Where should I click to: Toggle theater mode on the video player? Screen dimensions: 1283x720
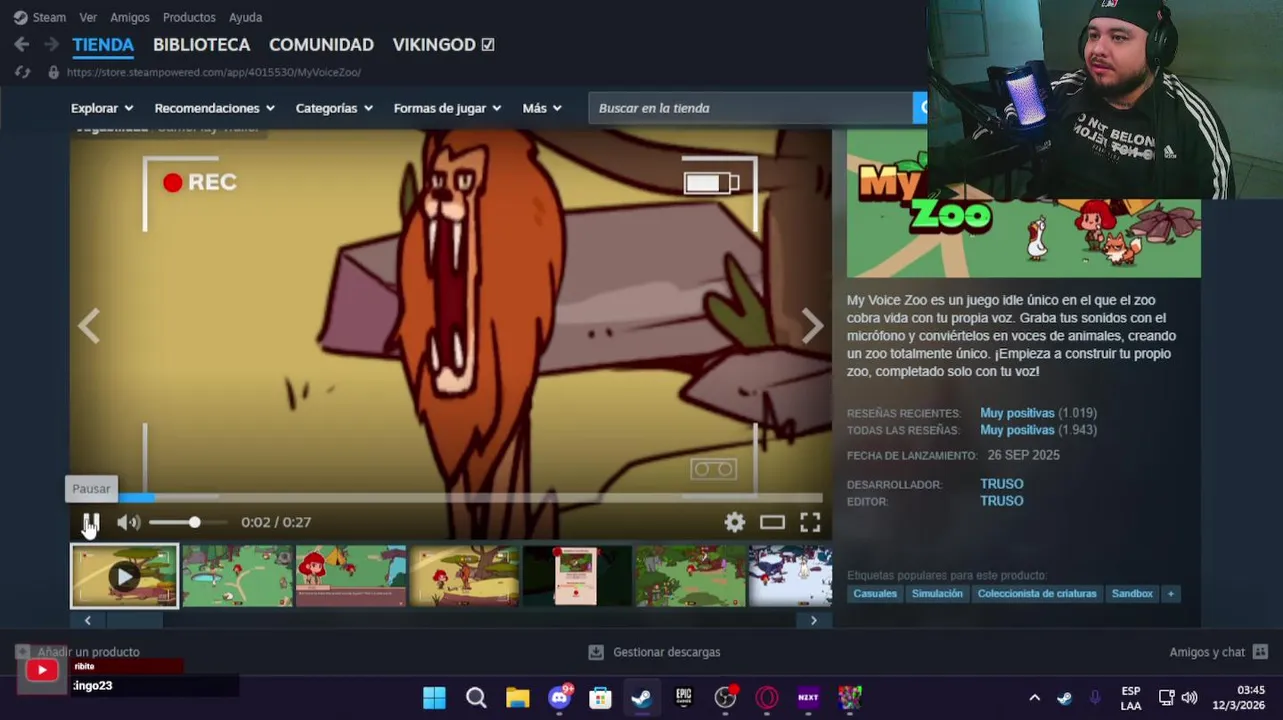[772, 522]
